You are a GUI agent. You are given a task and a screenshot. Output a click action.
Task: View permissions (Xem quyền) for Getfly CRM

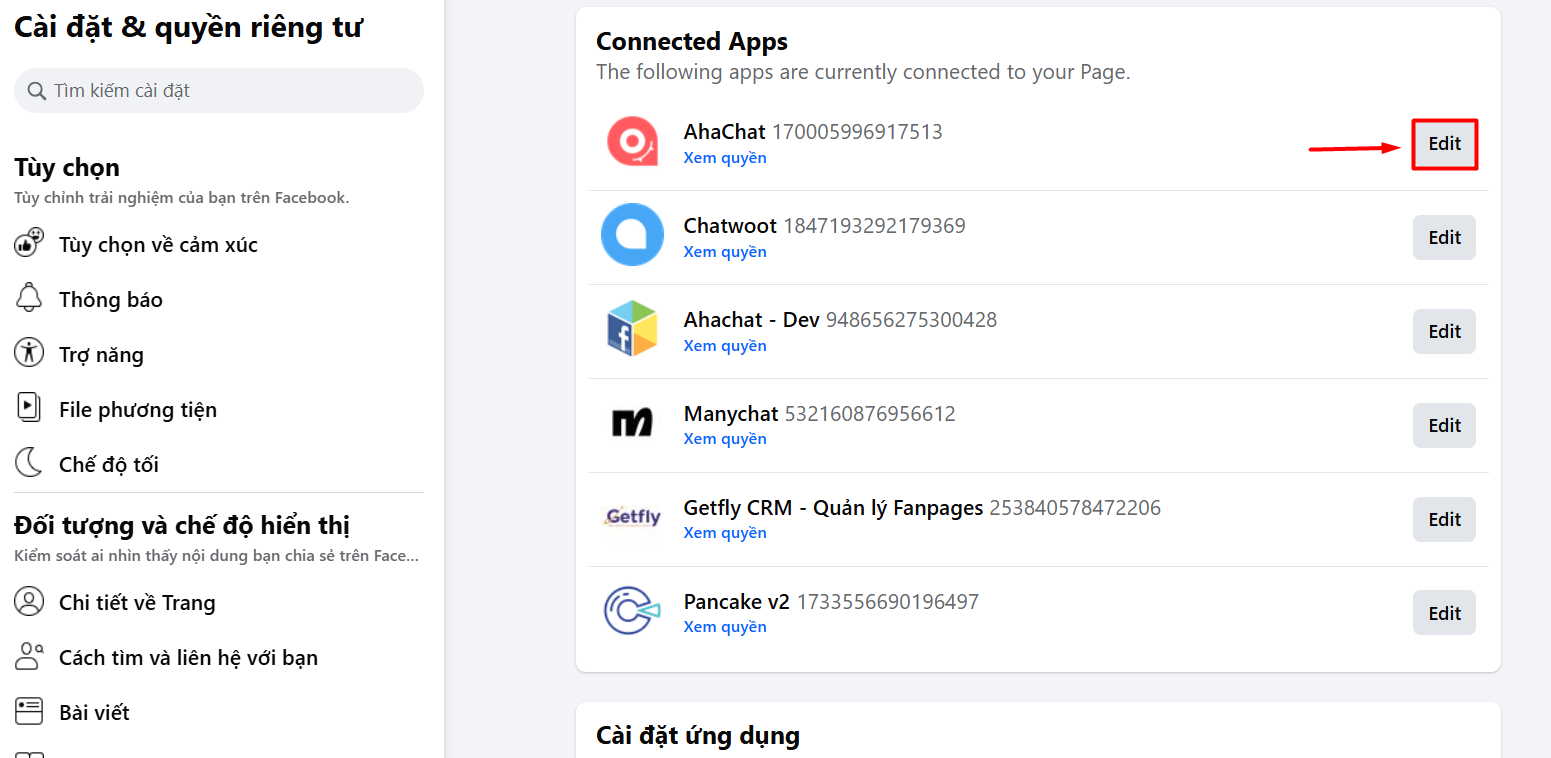725,533
